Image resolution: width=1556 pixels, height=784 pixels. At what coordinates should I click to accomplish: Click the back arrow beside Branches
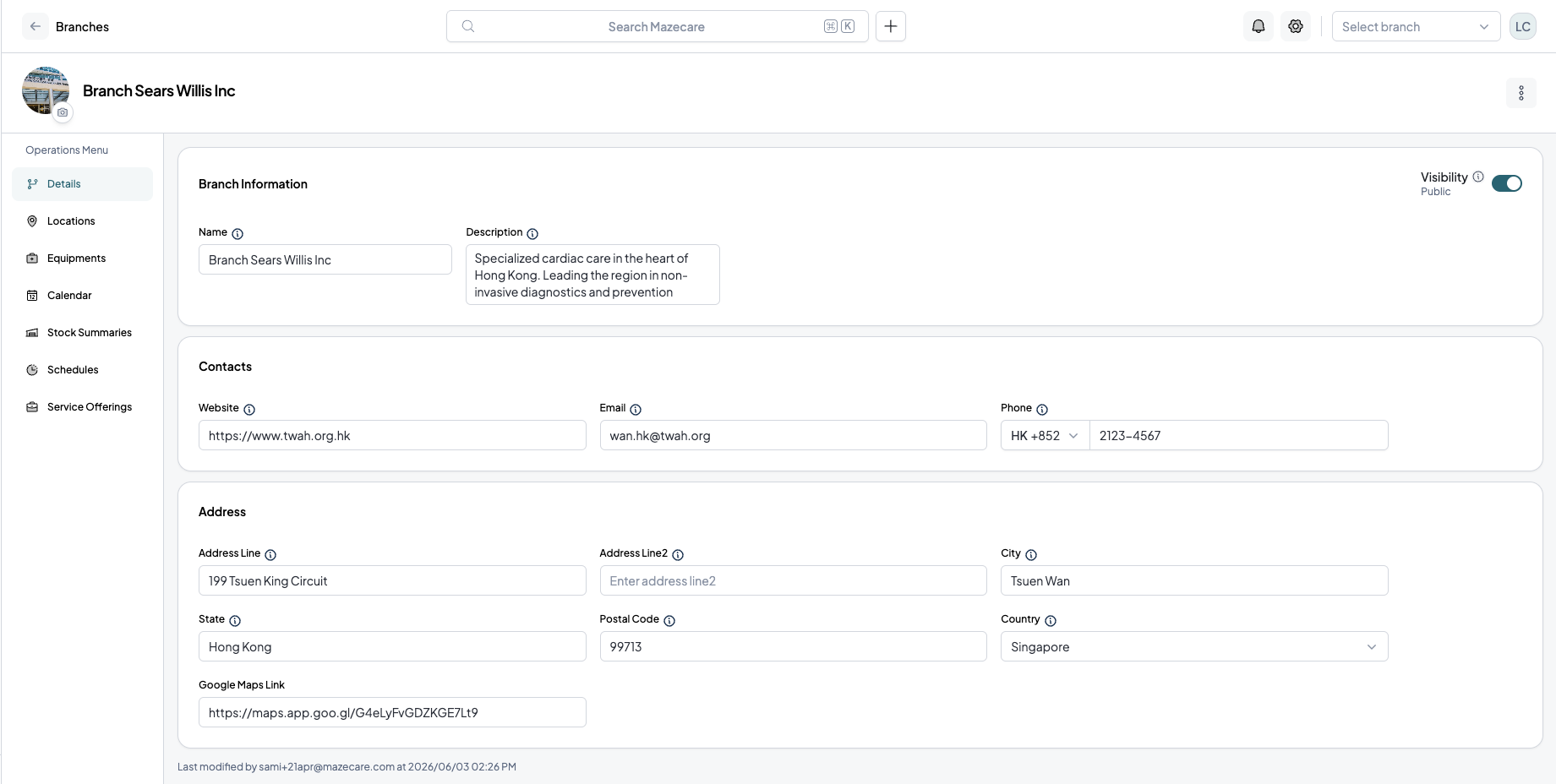point(35,26)
